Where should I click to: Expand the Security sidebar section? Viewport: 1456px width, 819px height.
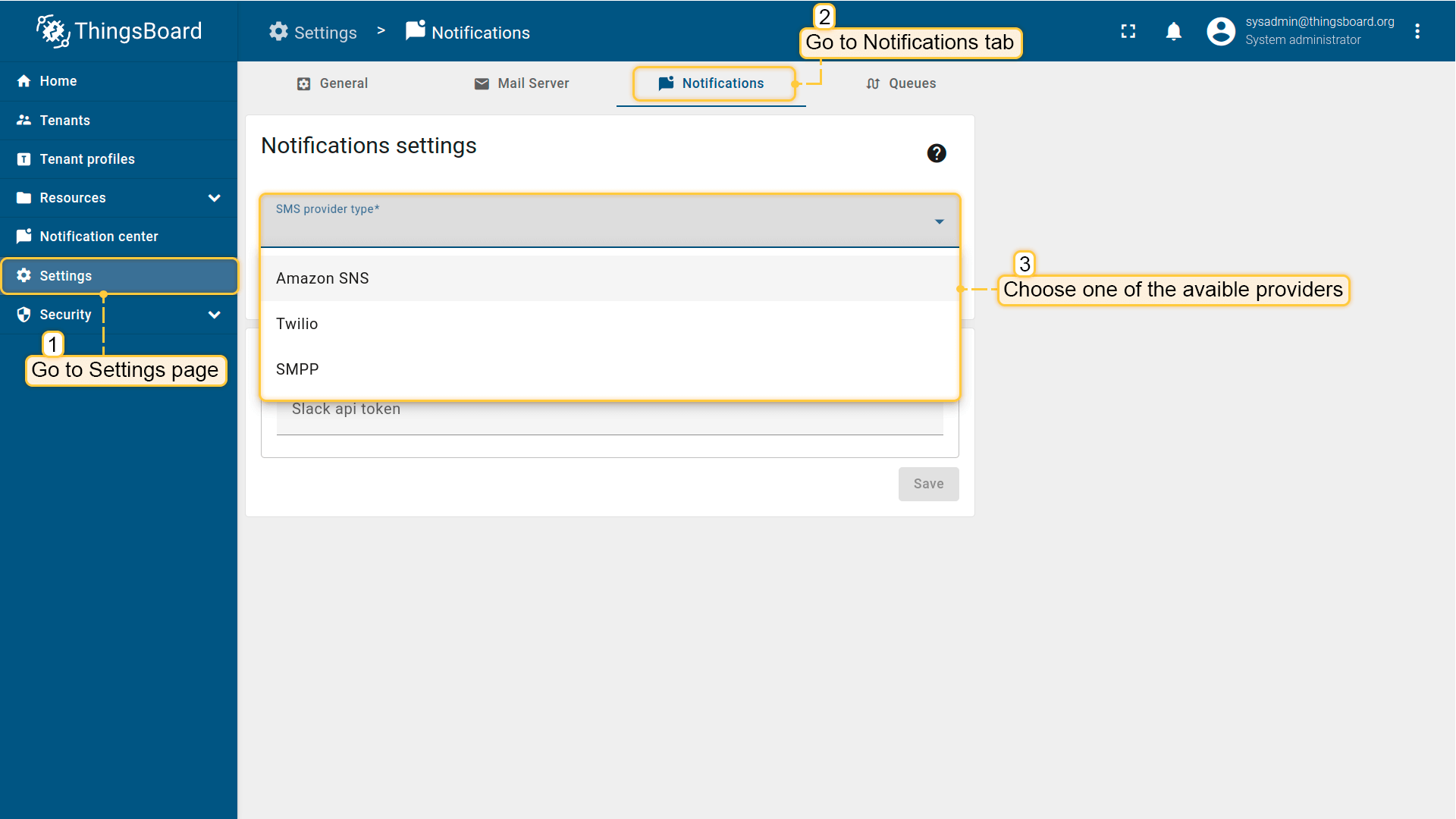(214, 315)
